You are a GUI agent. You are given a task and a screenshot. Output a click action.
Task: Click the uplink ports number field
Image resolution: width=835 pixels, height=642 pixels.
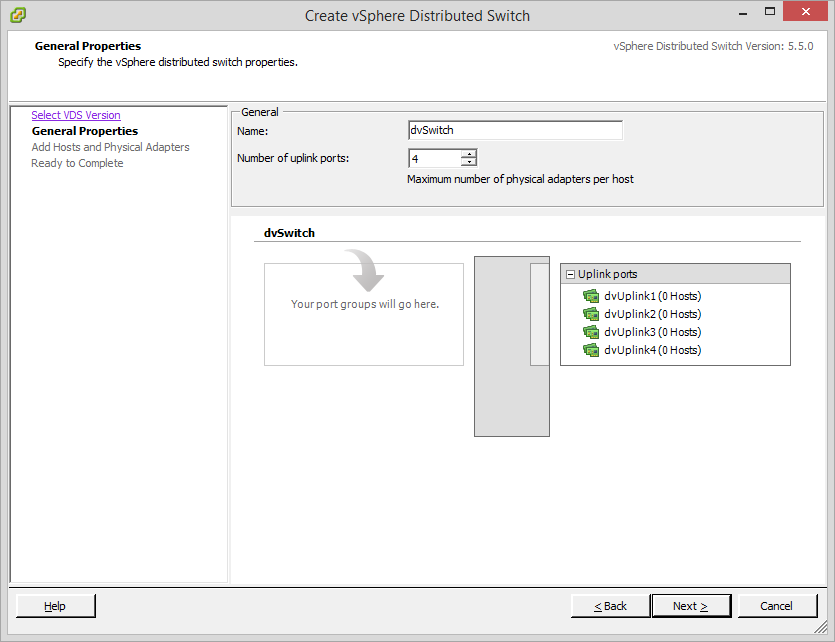434,158
